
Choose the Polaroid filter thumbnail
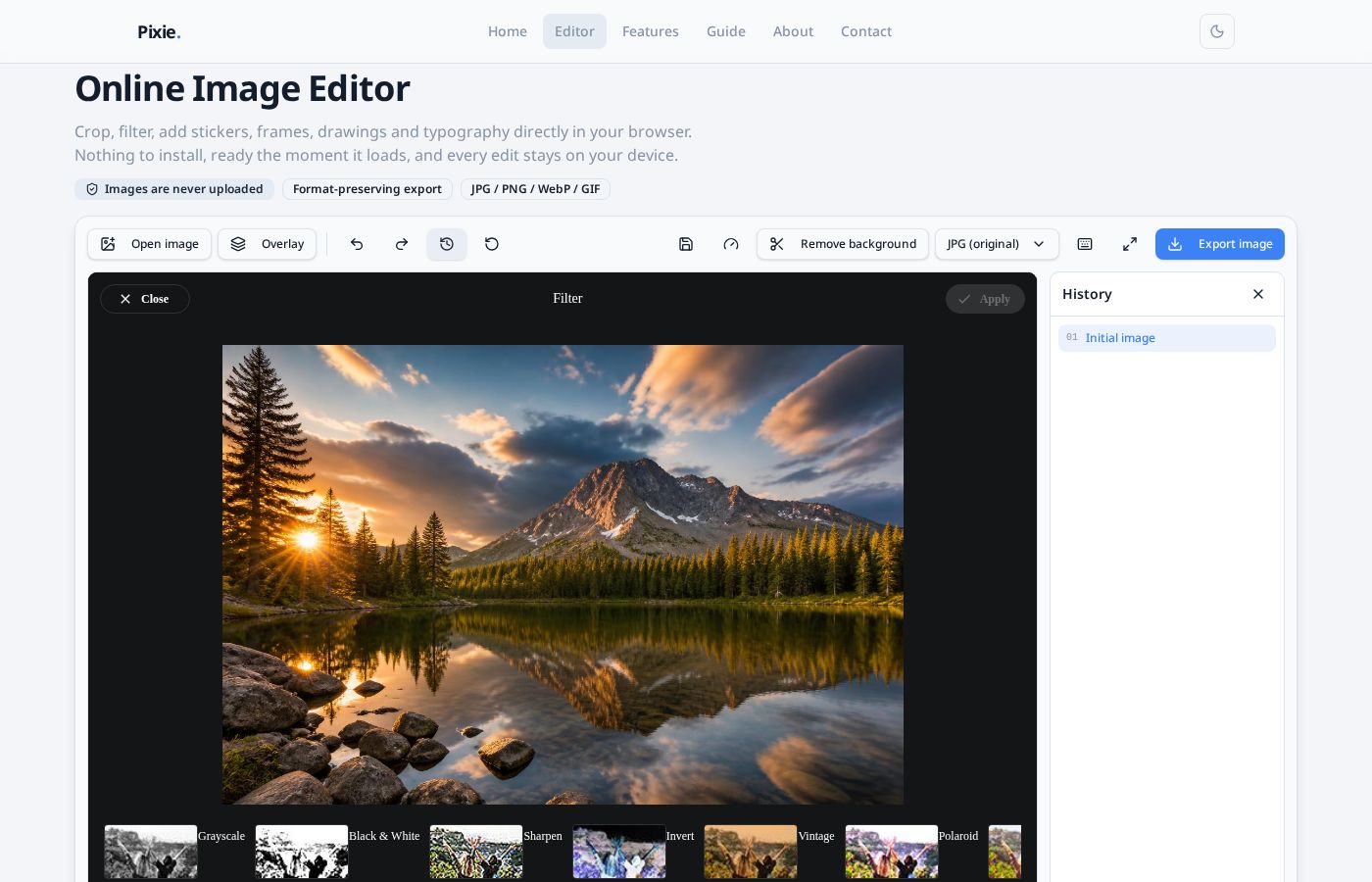pyautogui.click(x=892, y=852)
